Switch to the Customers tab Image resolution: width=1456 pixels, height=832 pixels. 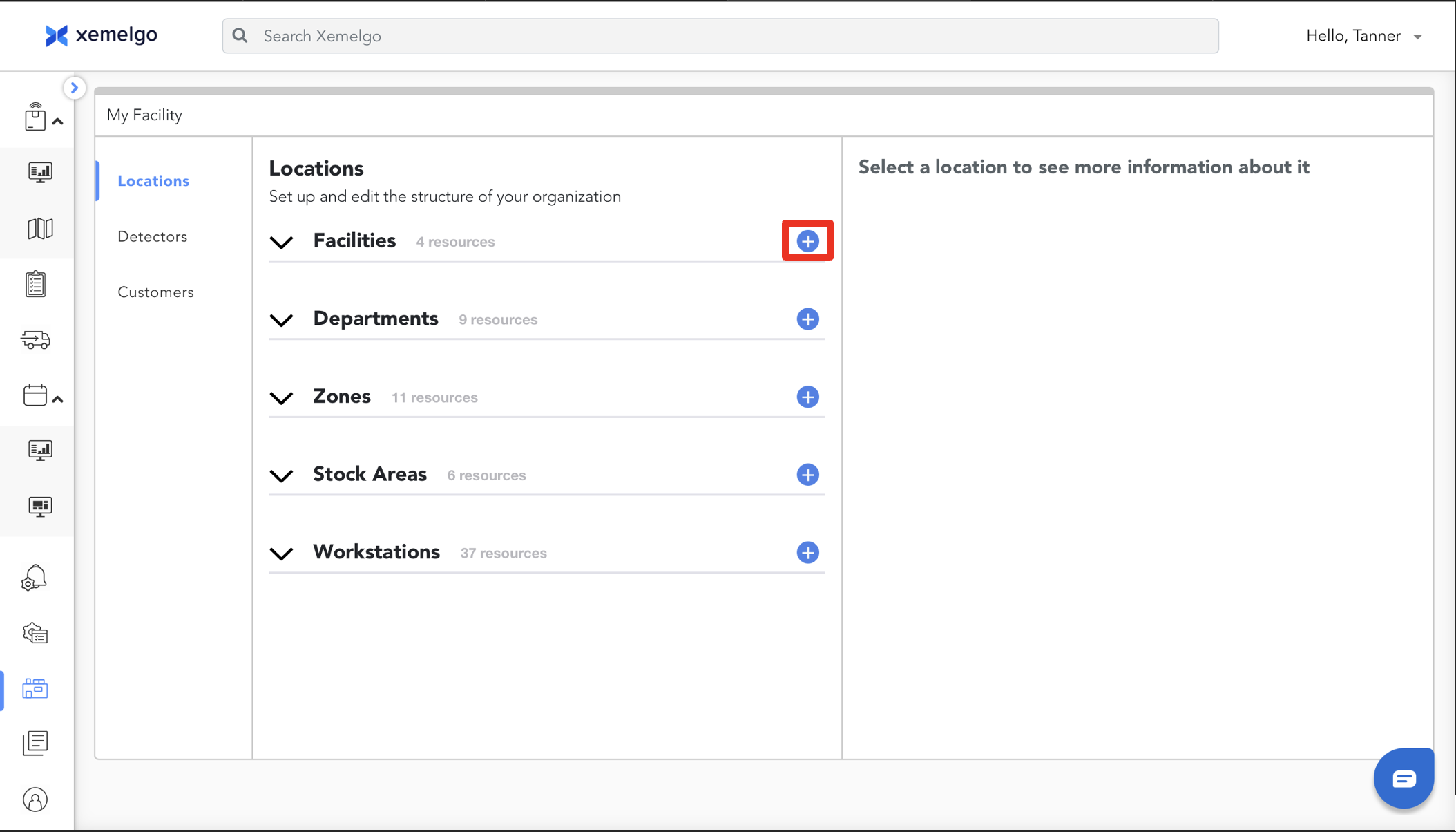click(x=155, y=292)
